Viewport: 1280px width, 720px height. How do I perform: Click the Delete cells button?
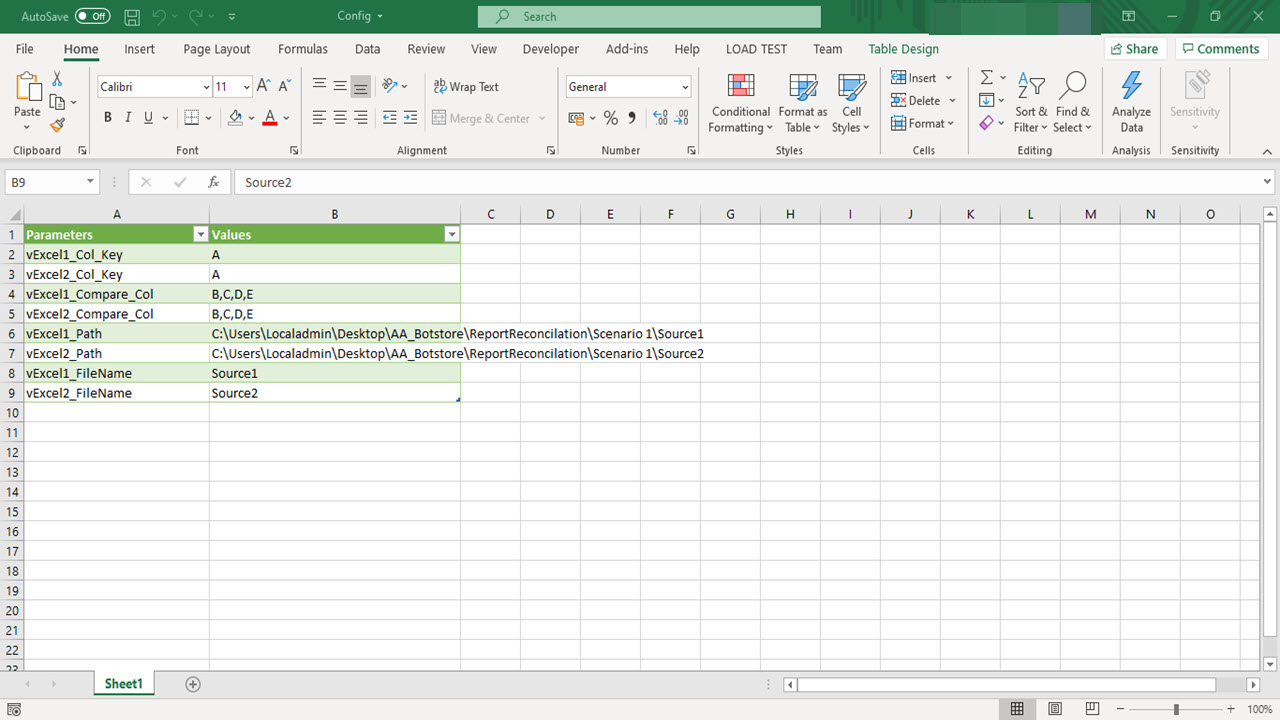[916, 100]
